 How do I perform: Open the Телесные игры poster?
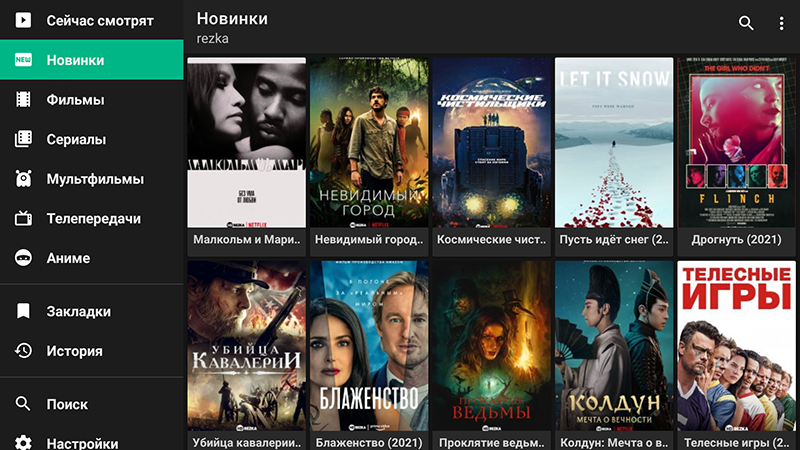coord(736,346)
